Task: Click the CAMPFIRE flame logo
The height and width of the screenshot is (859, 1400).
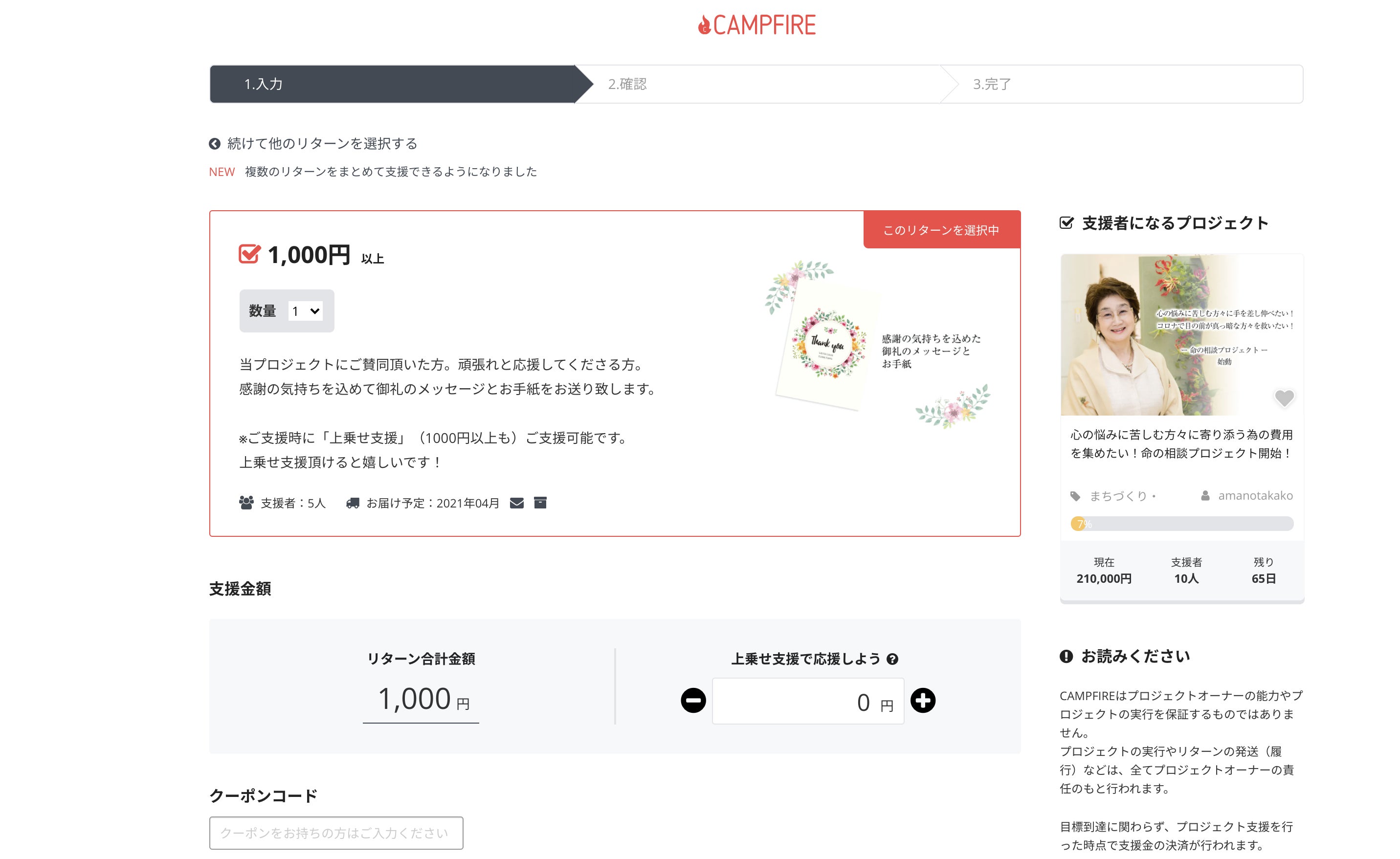Action: pyautogui.click(x=756, y=25)
